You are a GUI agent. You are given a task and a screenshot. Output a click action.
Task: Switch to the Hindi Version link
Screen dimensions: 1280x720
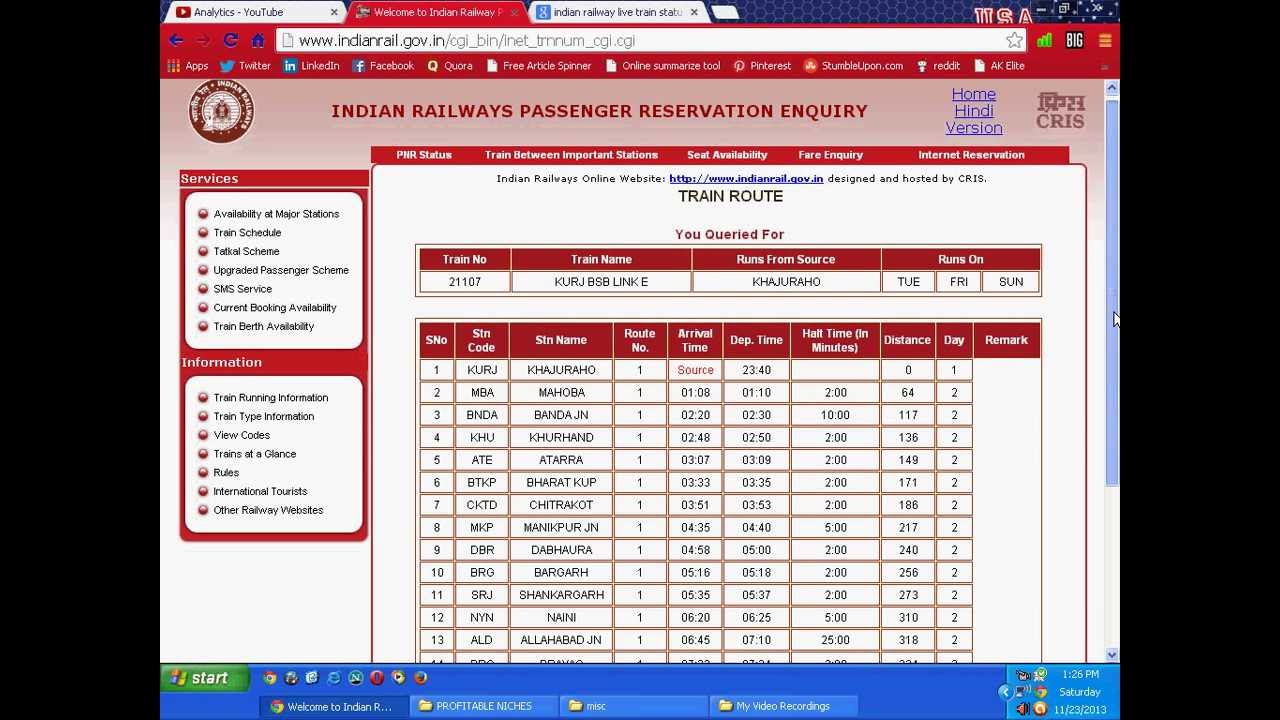[974, 119]
